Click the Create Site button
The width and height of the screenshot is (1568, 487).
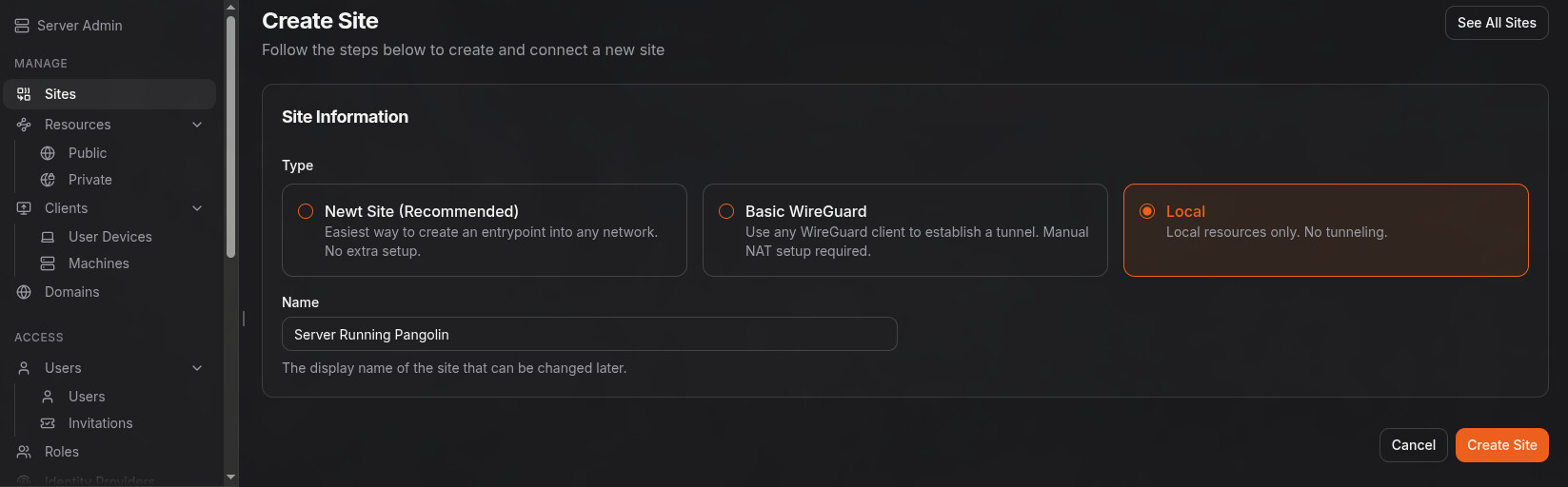pos(1501,445)
